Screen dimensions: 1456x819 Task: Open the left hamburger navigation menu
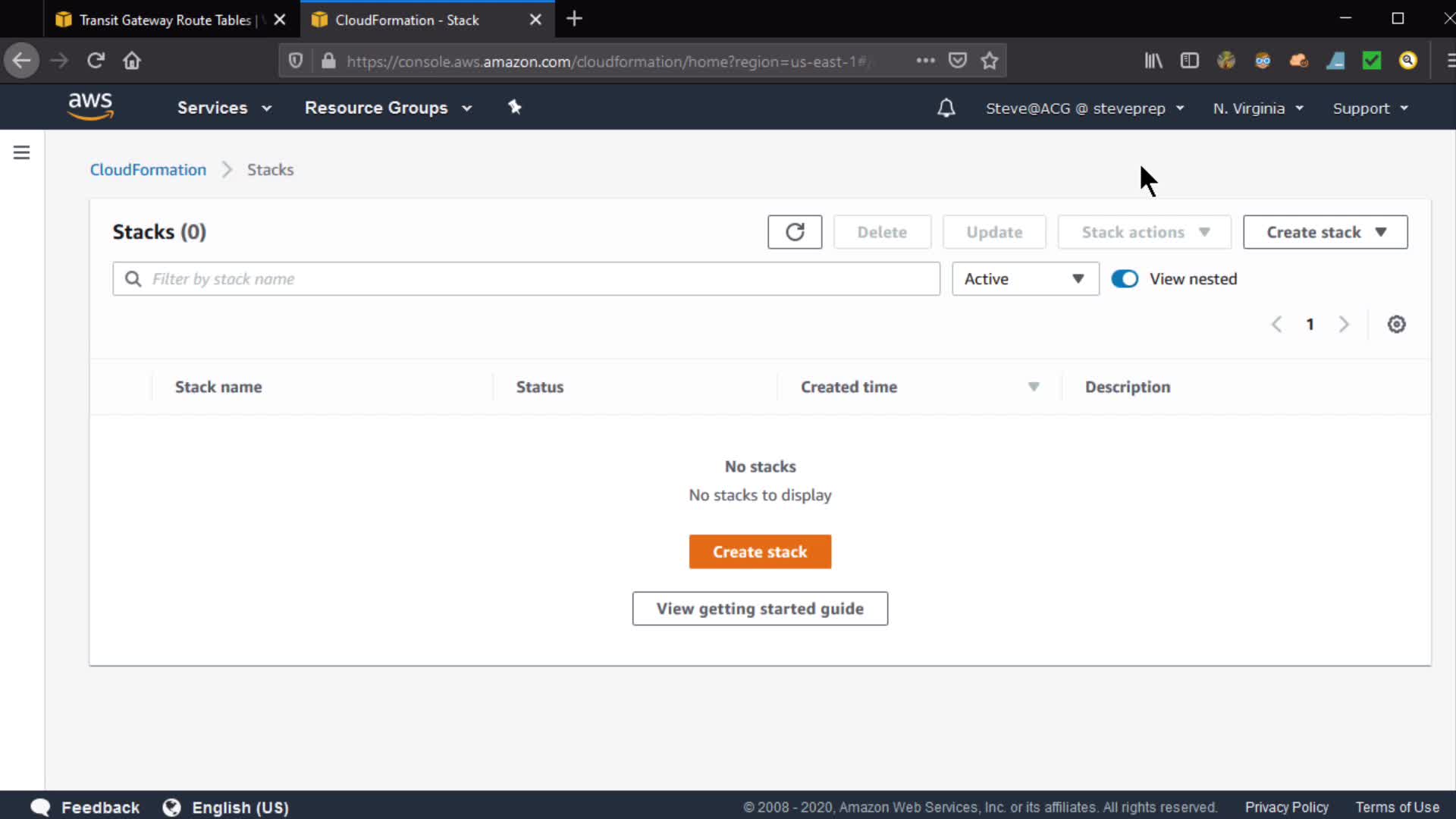(x=22, y=152)
